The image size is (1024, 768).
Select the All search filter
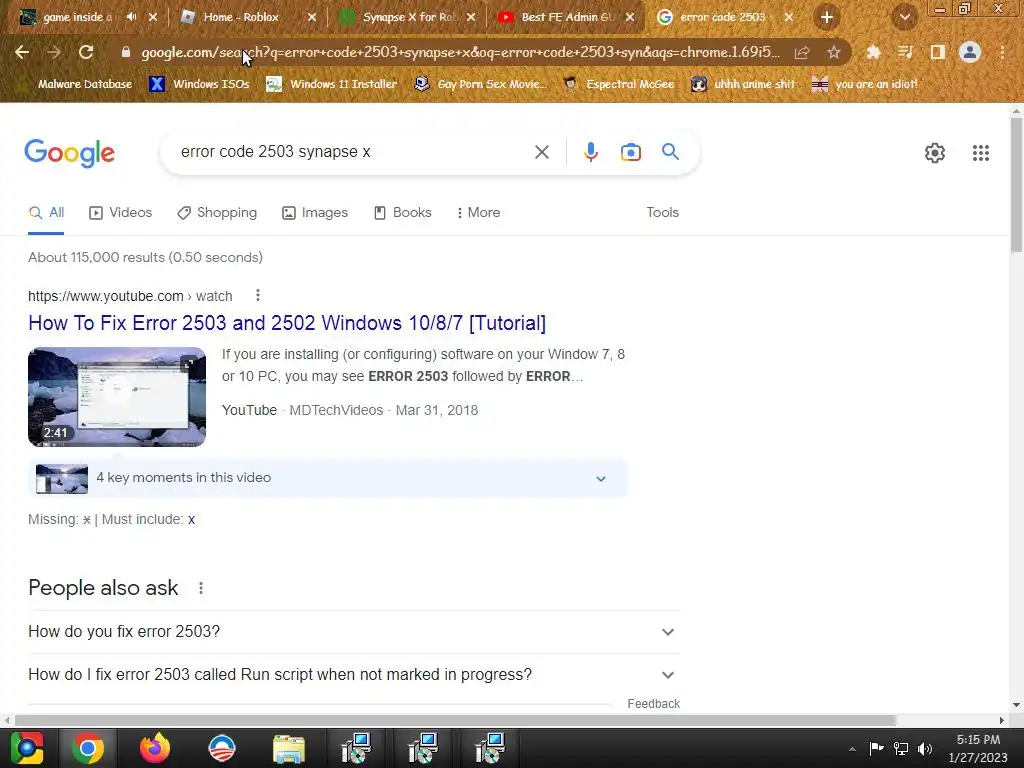pyautogui.click(x=46, y=213)
